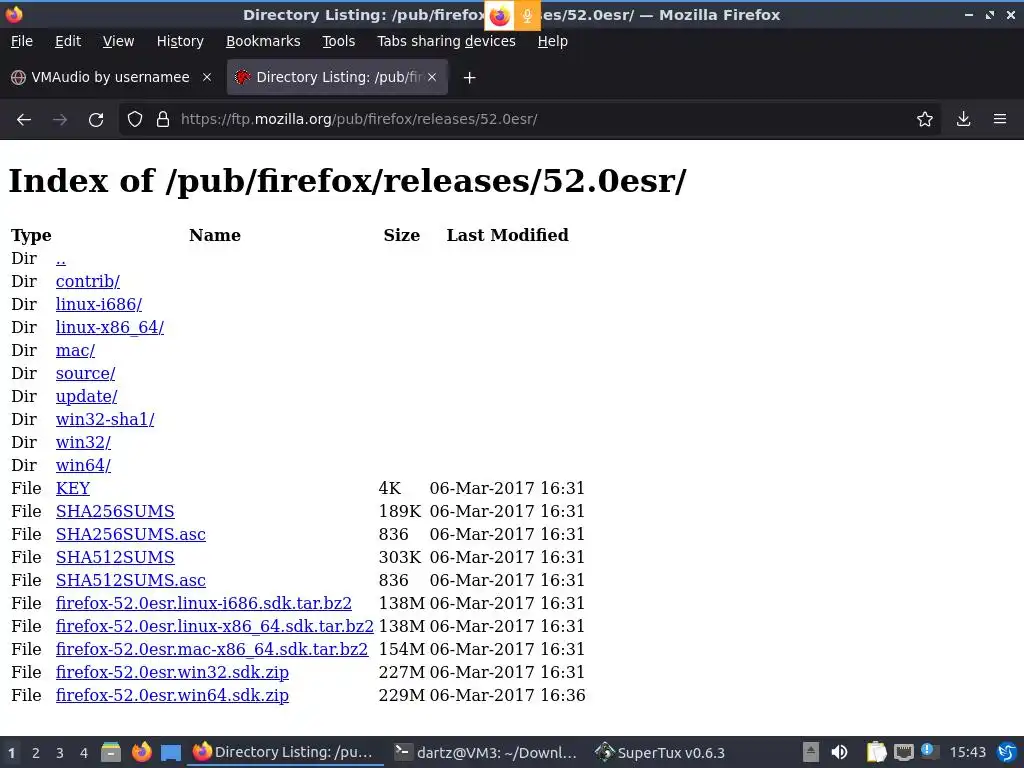Click the forward navigation arrow
Screen dimensions: 1024x768
coord(60,120)
